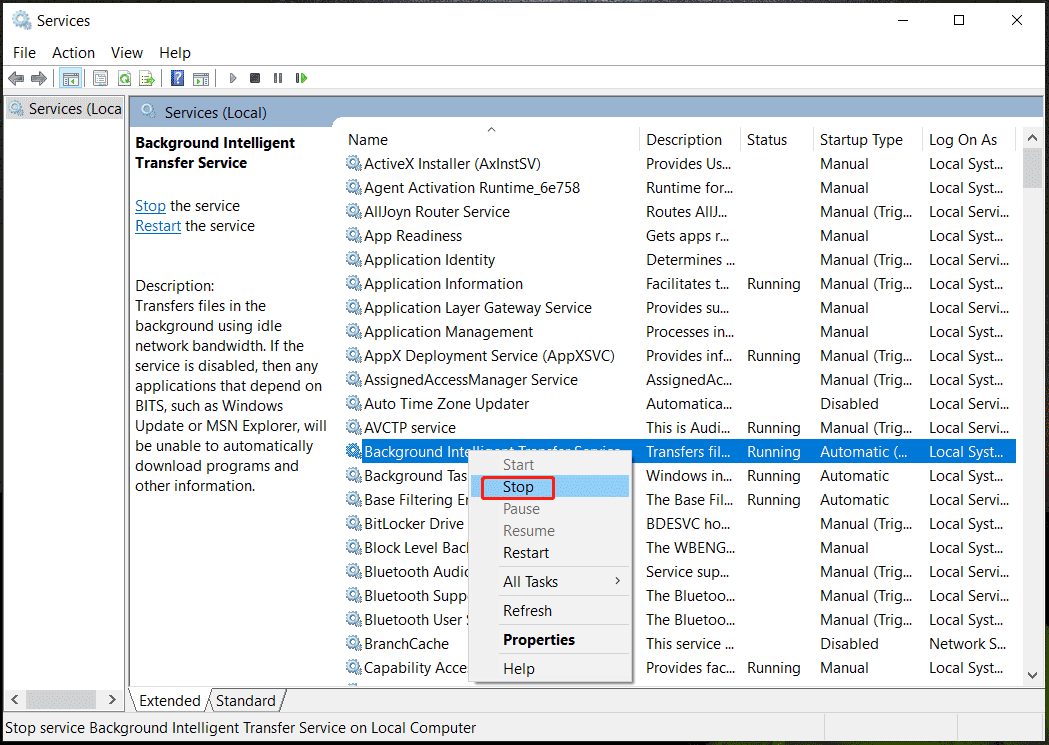
Task: Click the Back arrow in toolbar
Action: pos(16,78)
